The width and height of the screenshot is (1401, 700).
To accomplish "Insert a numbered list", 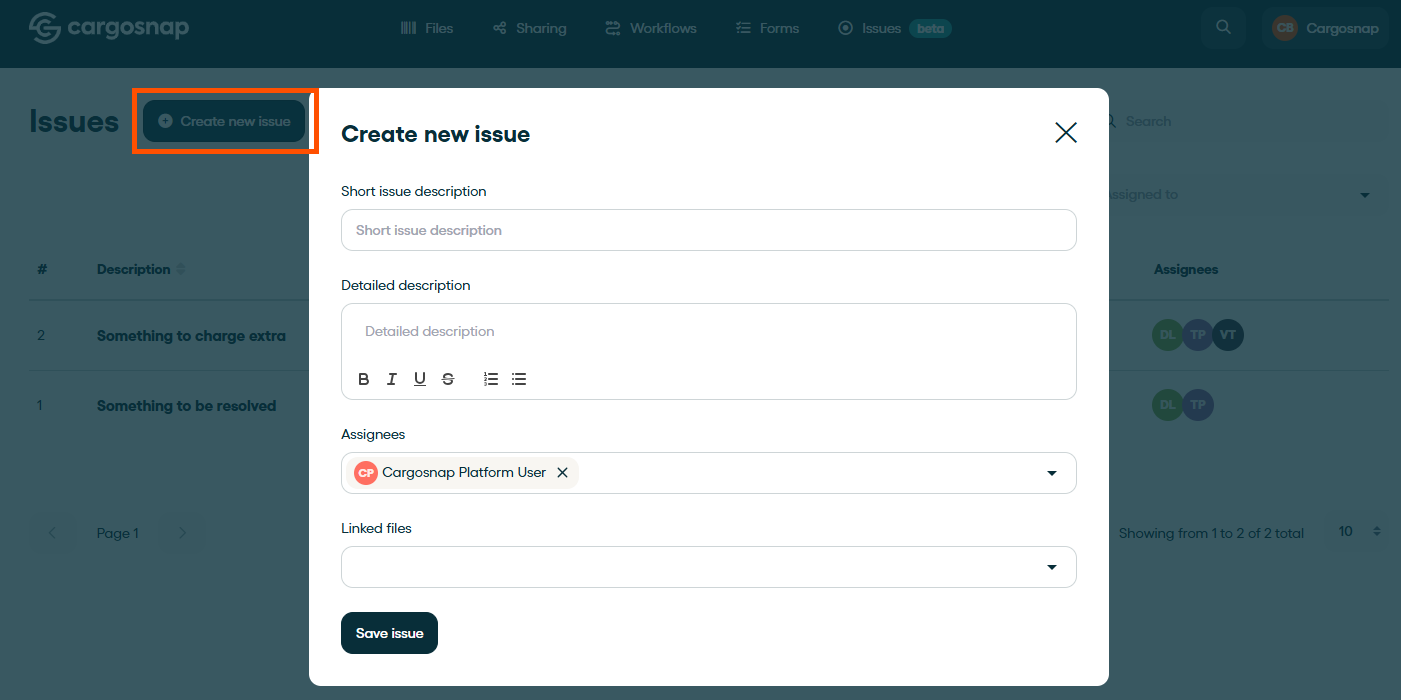I will click(491, 379).
